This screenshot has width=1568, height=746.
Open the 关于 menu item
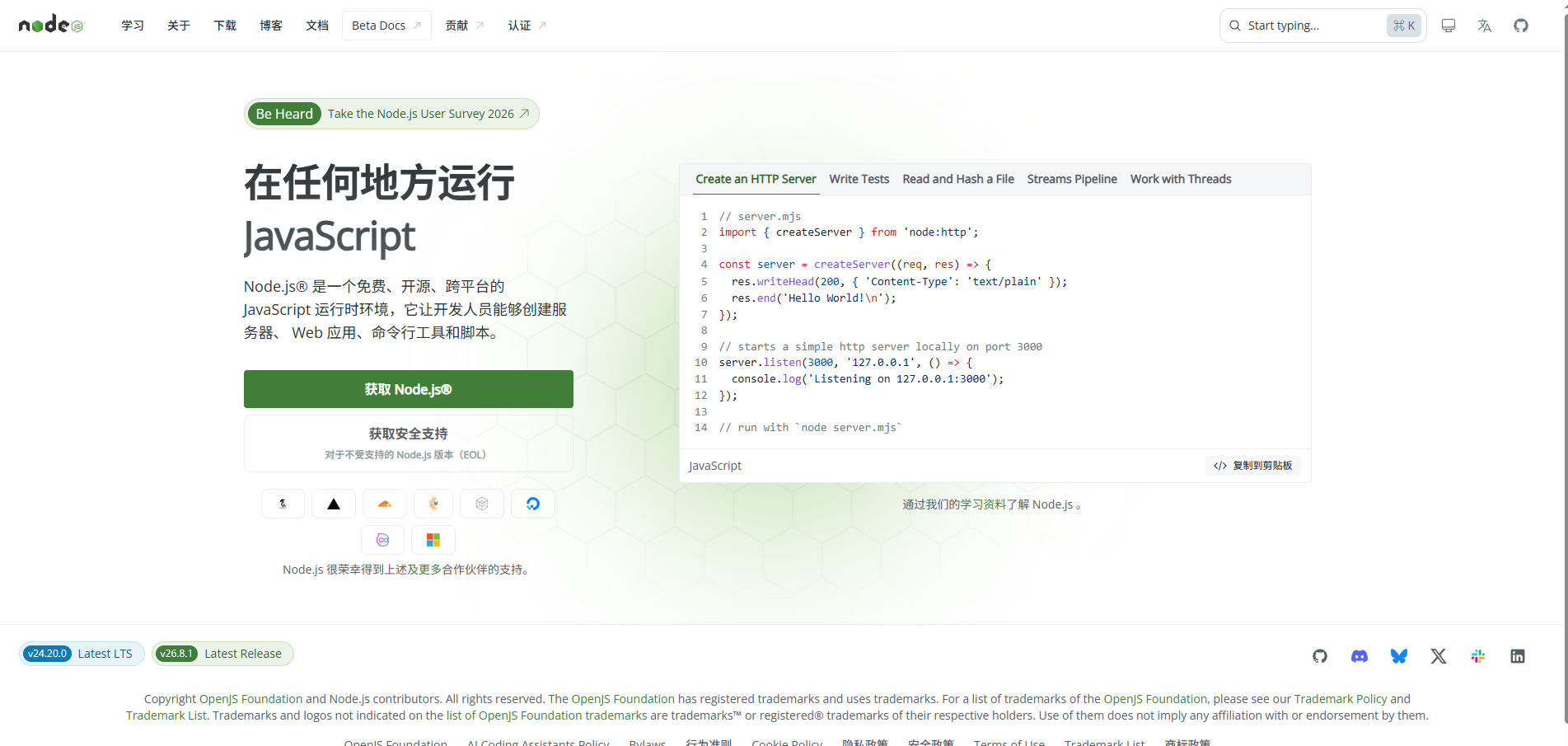click(x=179, y=26)
